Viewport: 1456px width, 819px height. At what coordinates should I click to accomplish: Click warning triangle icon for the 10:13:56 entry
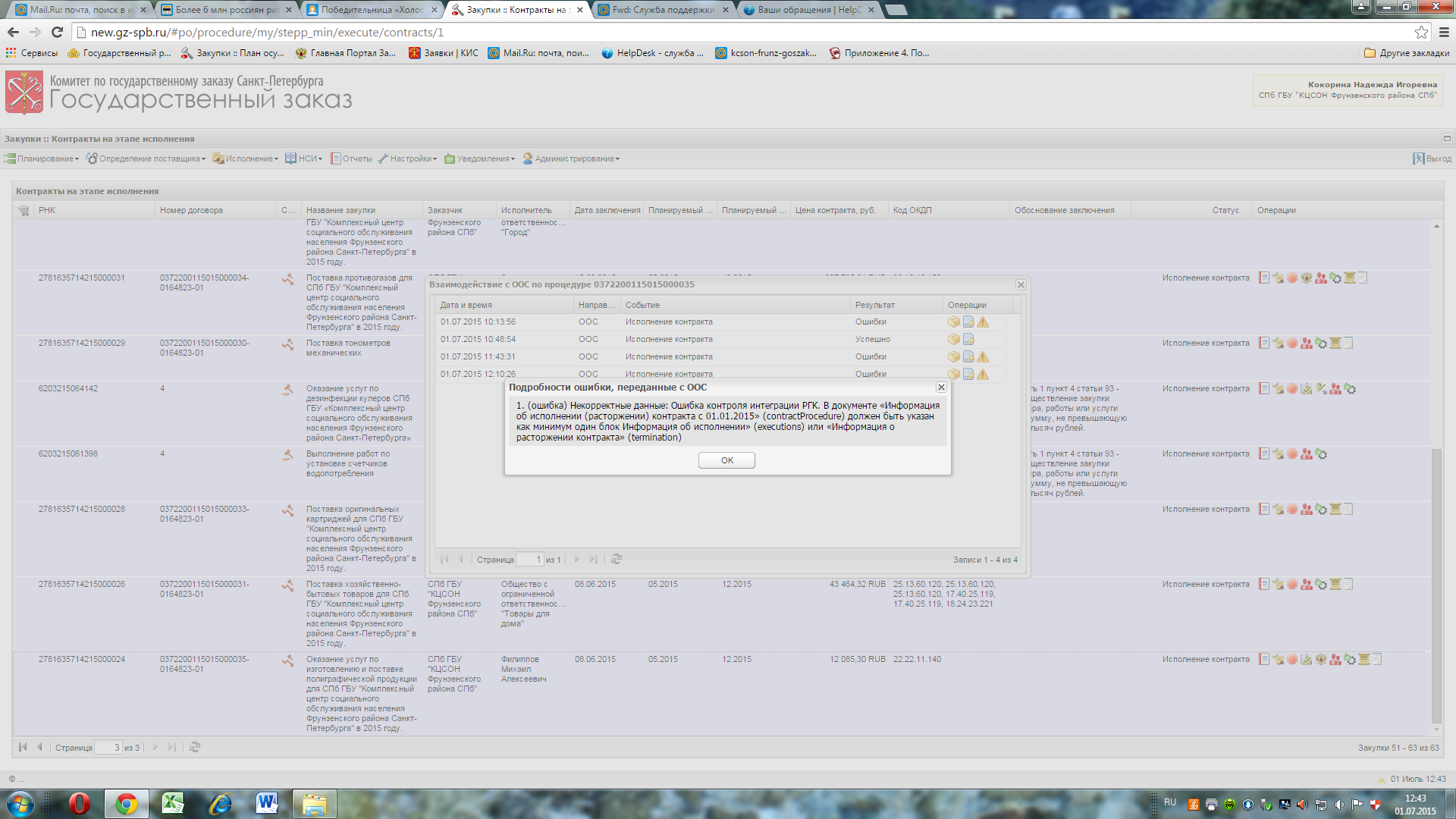click(x=983, y=322)
